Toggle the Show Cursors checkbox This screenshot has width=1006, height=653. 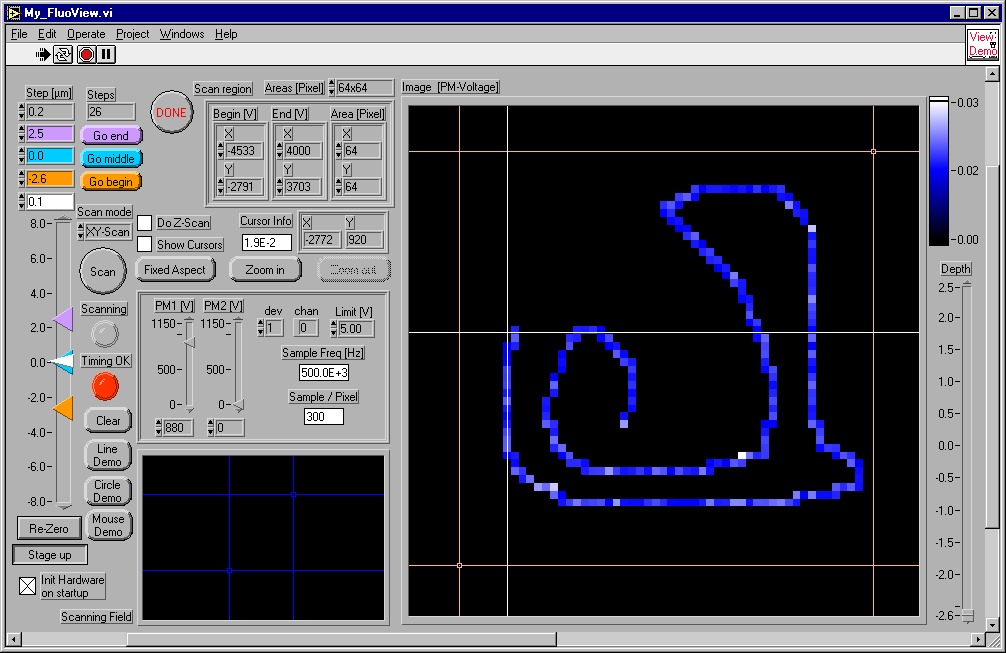tap(145, 244)
